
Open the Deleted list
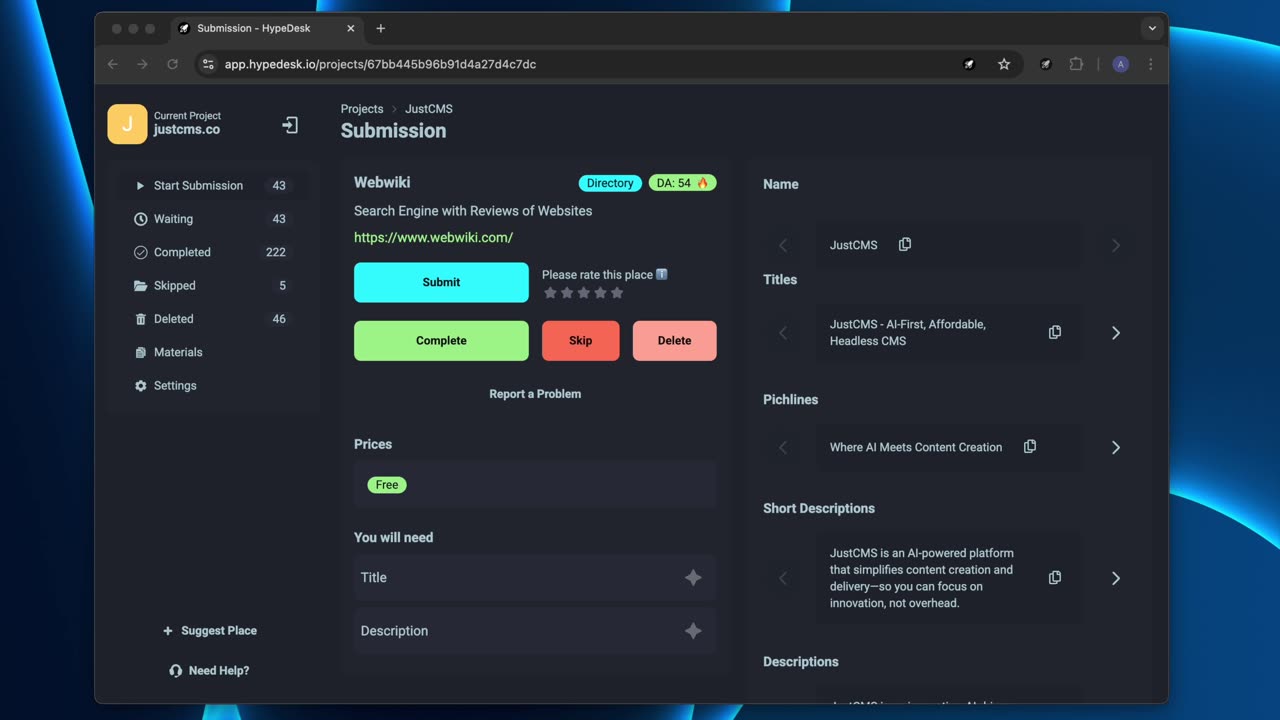pyautogui.click(x=214, y=319)
